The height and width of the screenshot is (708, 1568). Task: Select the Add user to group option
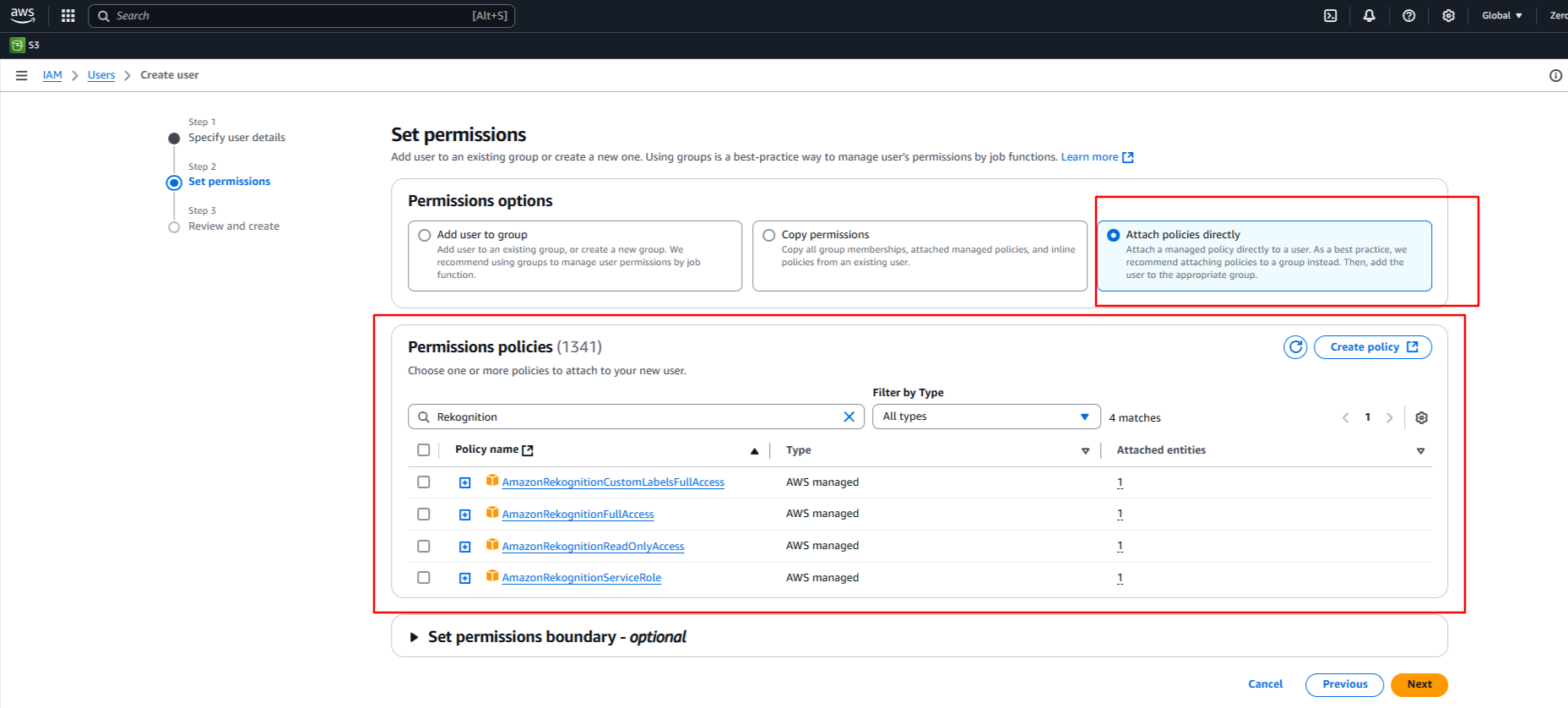click(425, 236)
